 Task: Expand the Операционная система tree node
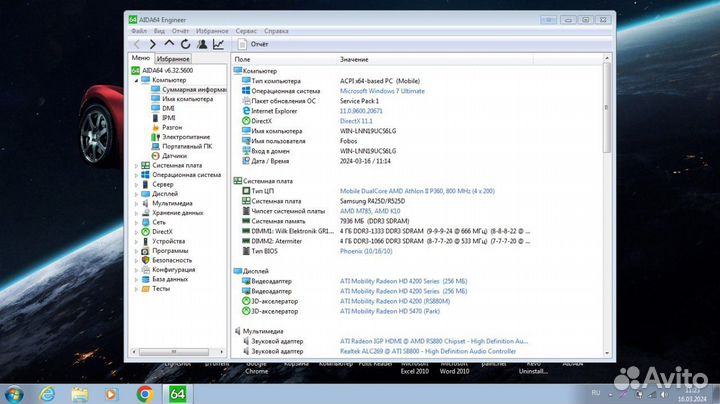136,175
